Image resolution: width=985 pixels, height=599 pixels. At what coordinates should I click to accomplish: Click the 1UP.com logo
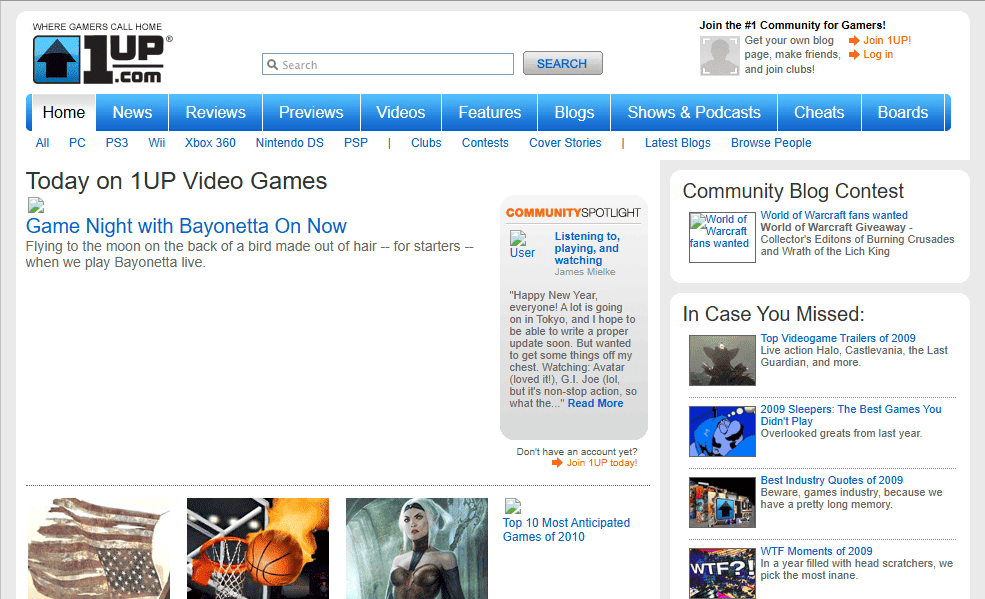(x=100, y=60)
